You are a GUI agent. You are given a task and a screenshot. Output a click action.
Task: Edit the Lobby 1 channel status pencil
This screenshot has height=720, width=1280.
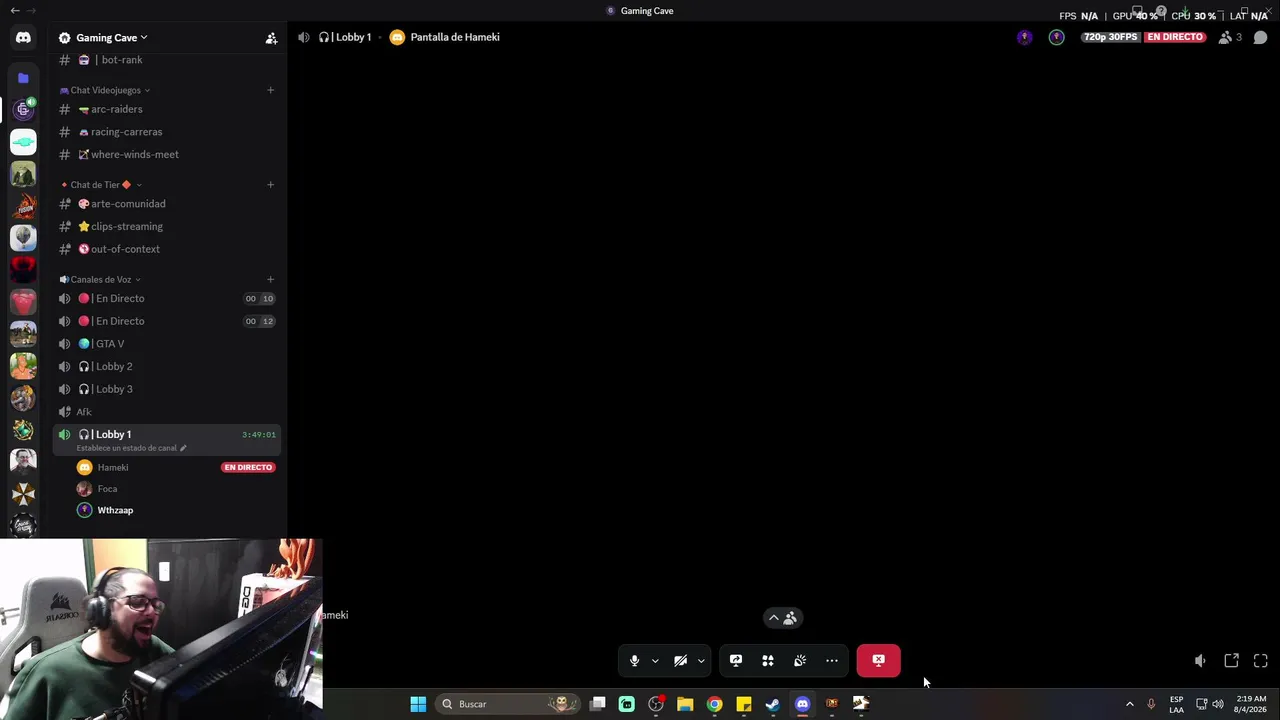(x=183, y=448)
